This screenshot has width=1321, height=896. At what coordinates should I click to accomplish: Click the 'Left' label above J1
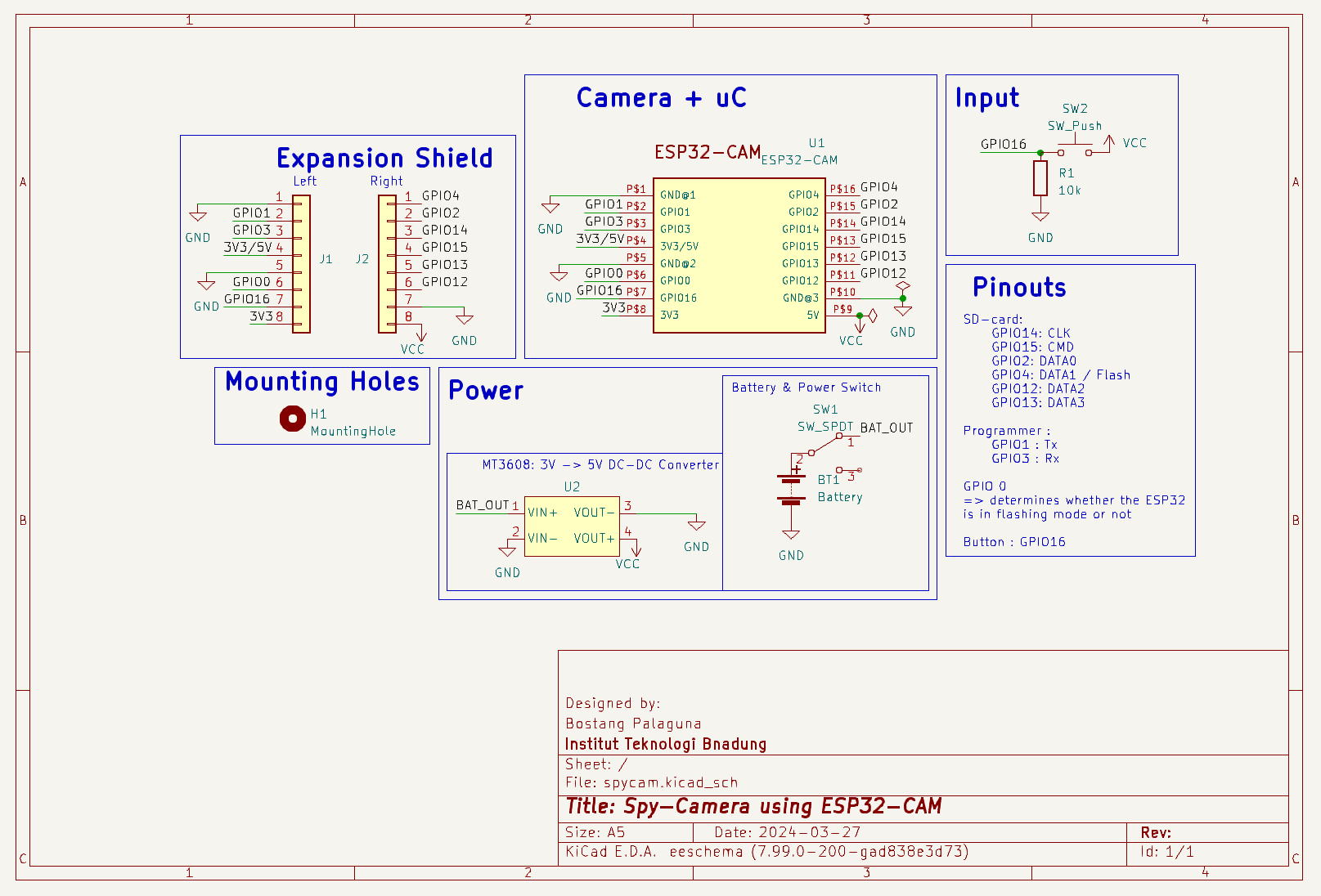[x=305, y=181]
